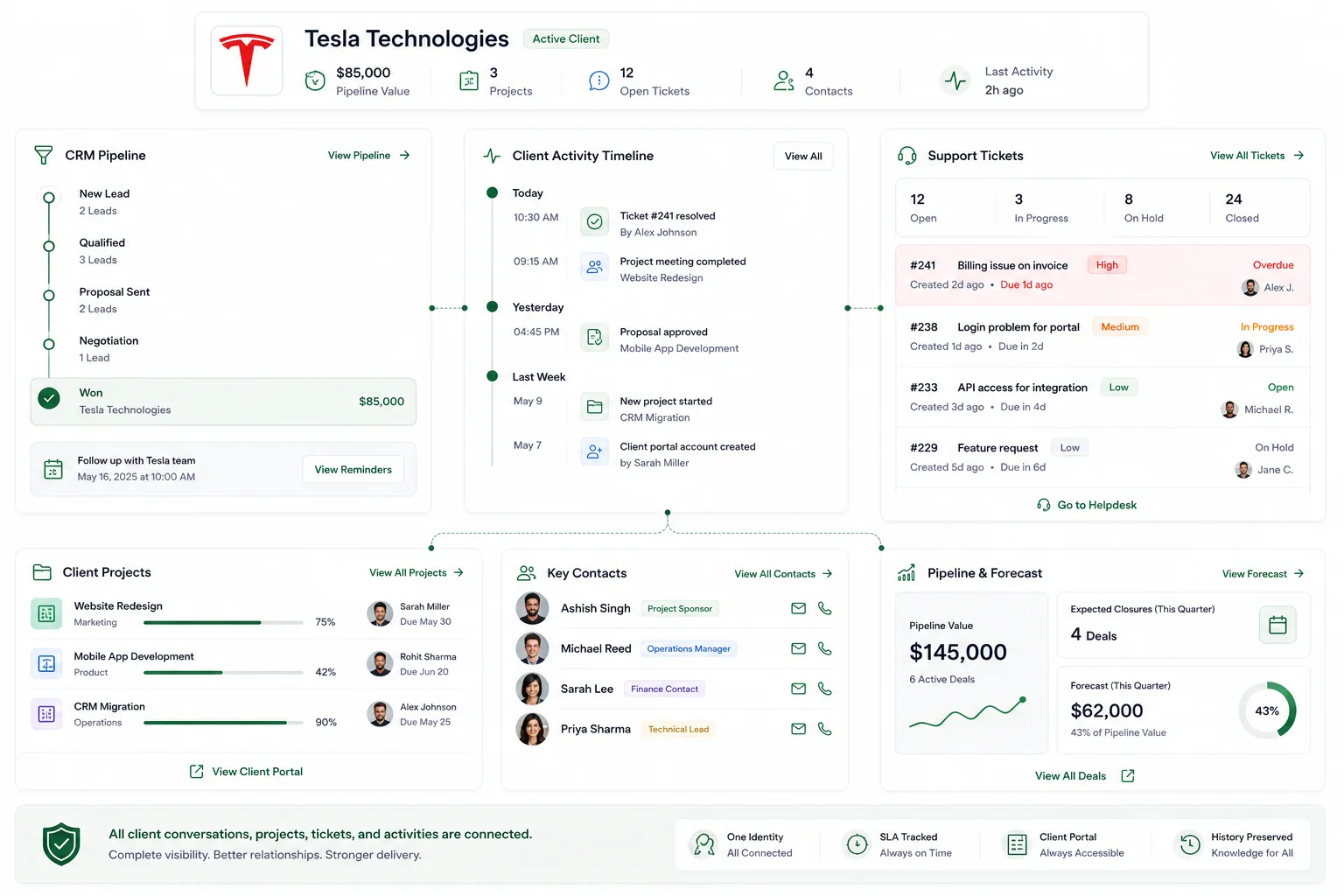This screenshot has height=896, width=1344.
Task: Call Michael Reed via phone icon
Action: coord(824,648)
